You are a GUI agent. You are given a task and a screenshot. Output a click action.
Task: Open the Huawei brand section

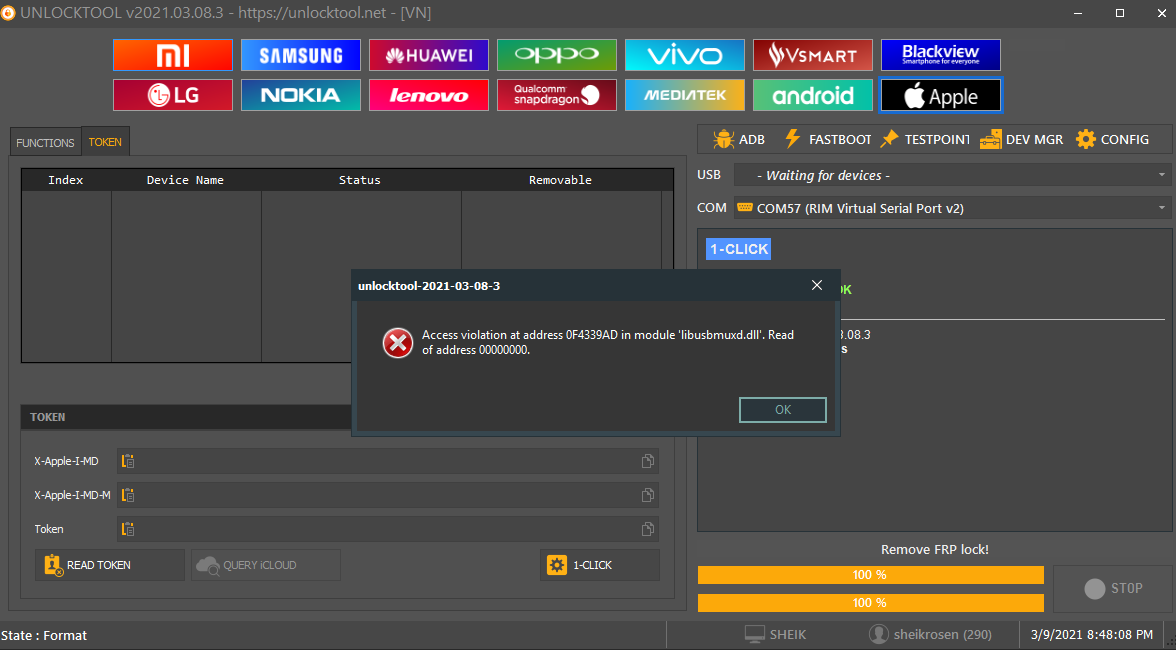(429, 55)
